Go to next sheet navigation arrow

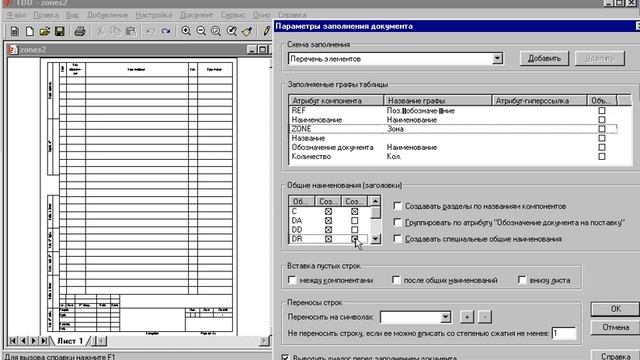(x=33, y=340)
